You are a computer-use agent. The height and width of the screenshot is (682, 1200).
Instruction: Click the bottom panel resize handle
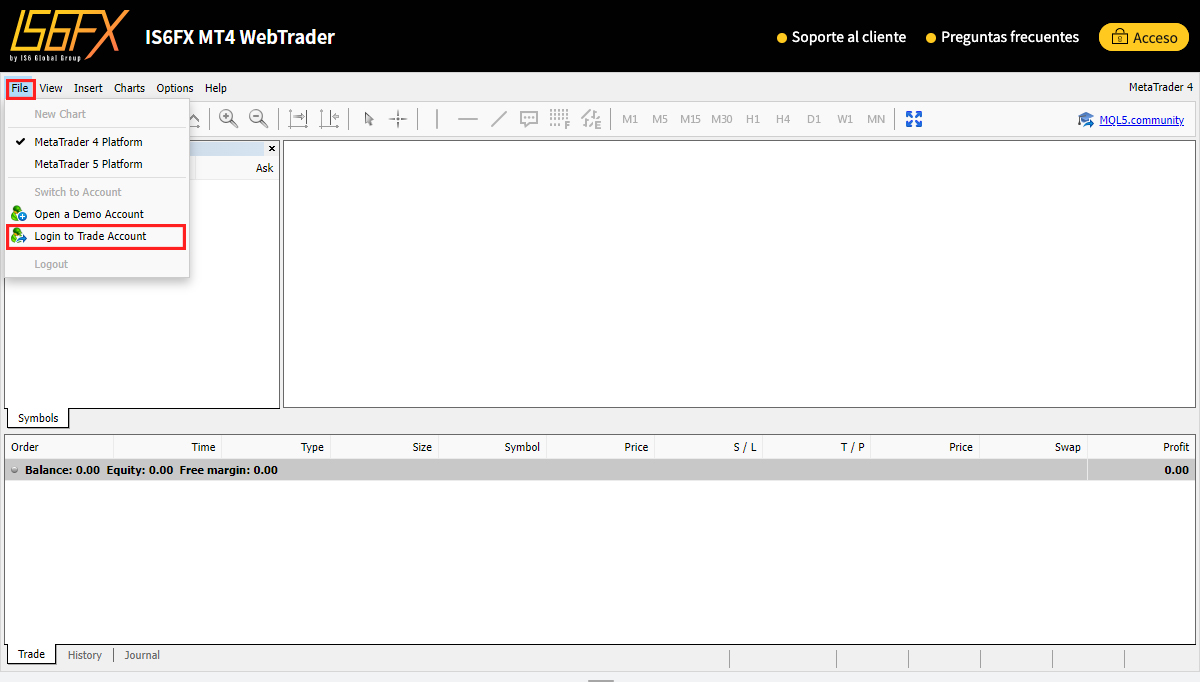[600, 679]
